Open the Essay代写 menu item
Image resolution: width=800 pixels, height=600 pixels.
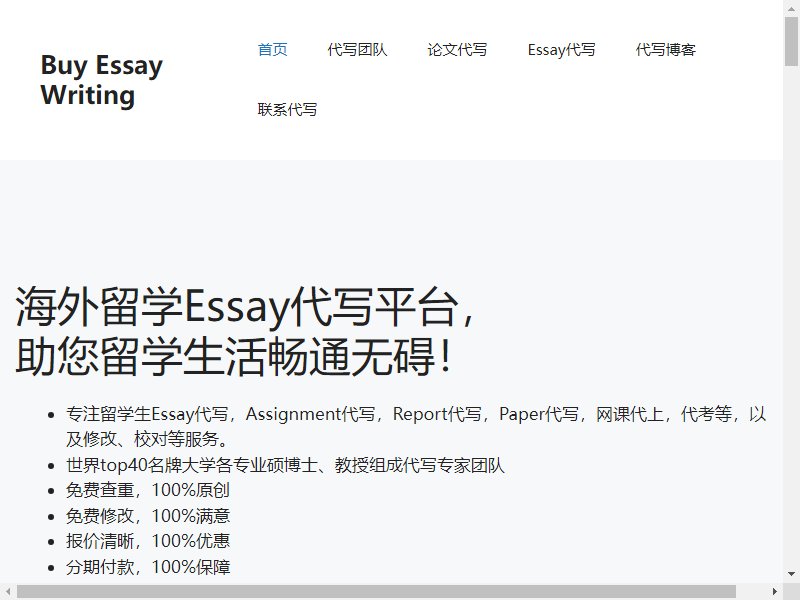point(561,49)
